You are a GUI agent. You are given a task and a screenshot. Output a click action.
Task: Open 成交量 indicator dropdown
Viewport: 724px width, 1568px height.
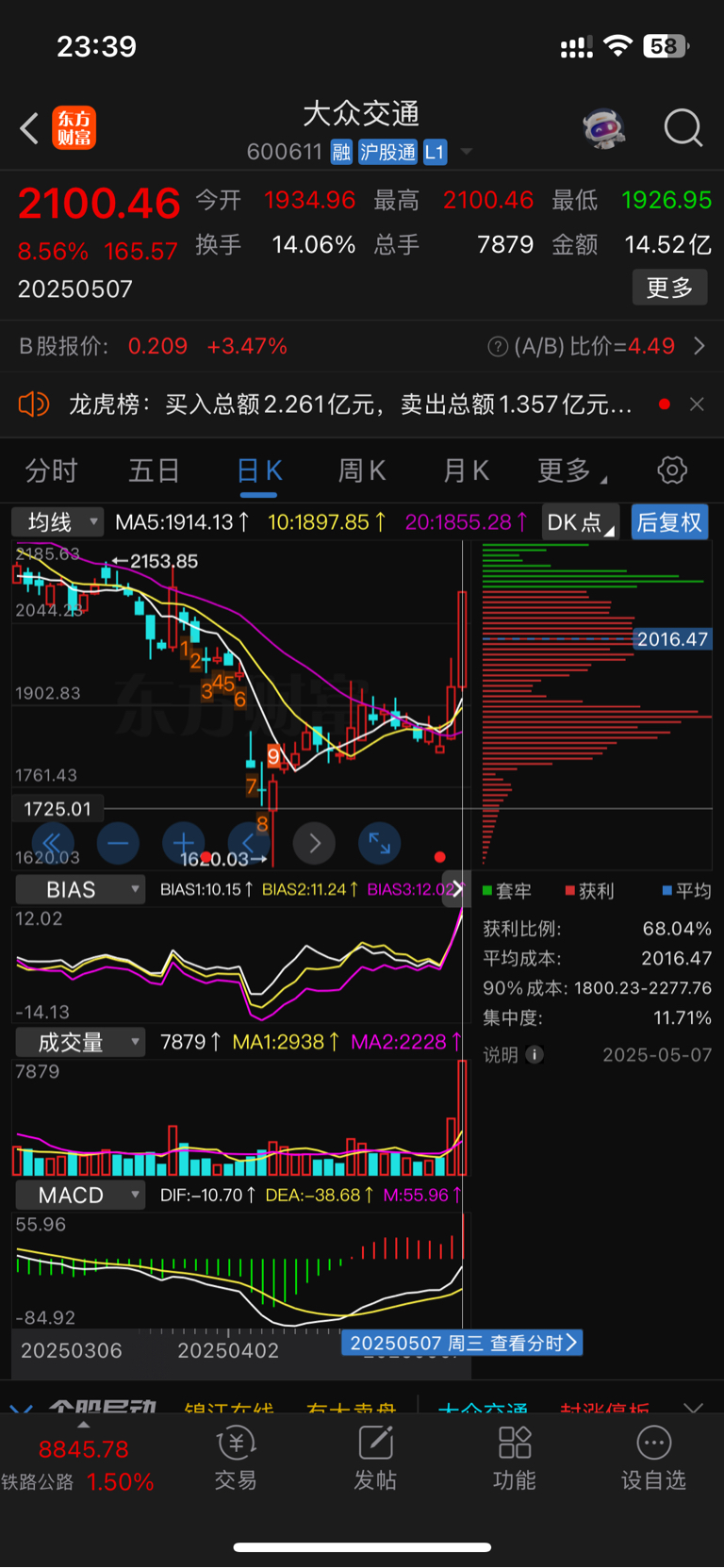click(80, 1042)
